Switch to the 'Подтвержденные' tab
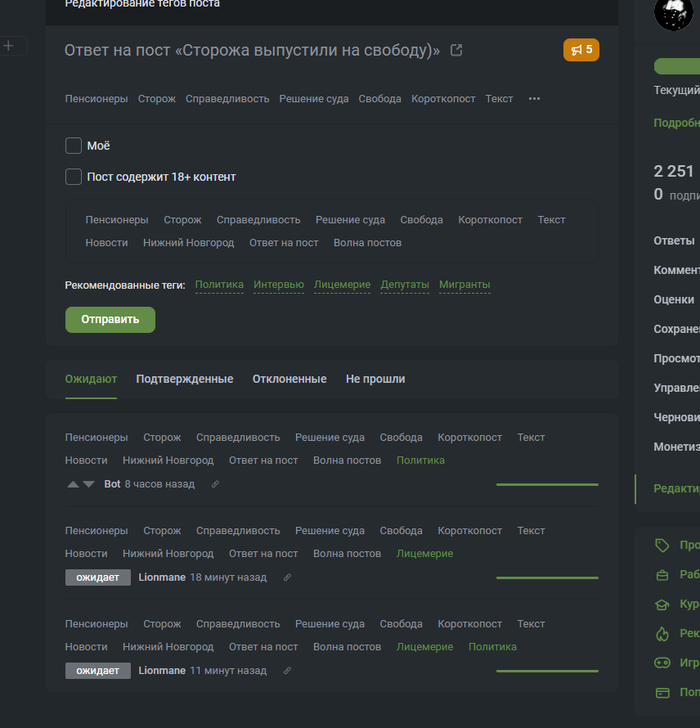The image size is (700, 728). pyautogui.click(x=184, y=379)
